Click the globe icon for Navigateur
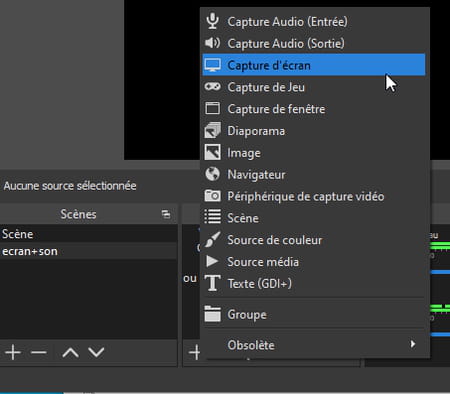Image resolution: width=450 pixels, height=394 pixels. coord(212,174)
